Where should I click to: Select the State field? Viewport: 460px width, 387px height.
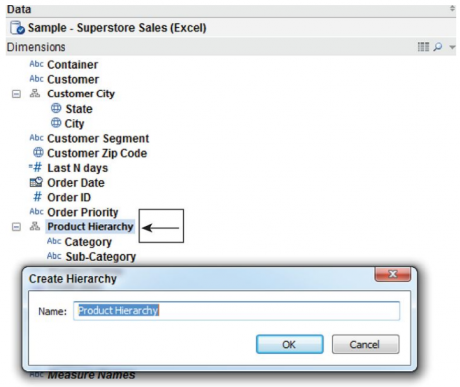[x=79, y=109]
